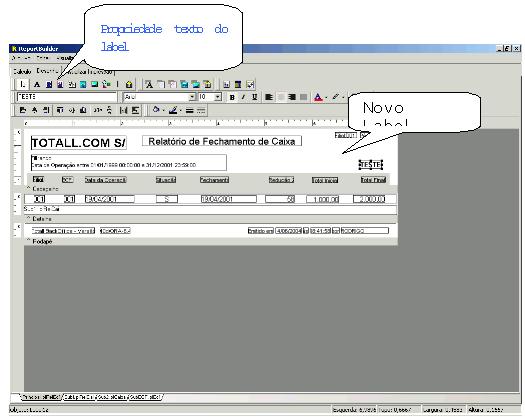The image size is (525, 419).
Task: Align selected objects to top edges
Action: click(60, 110)
